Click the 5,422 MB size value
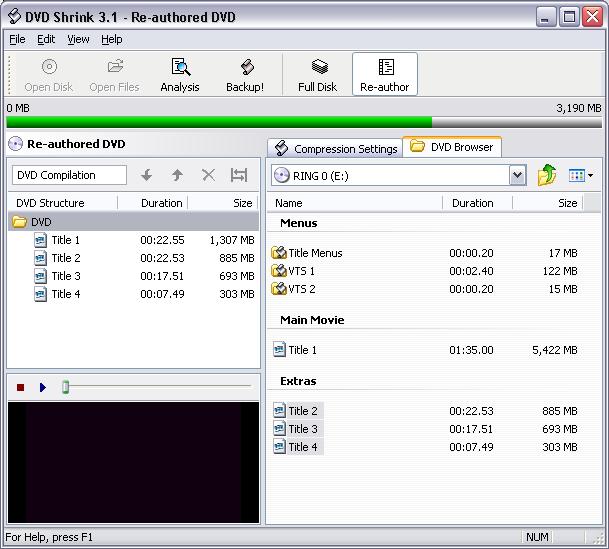Viewport: 609px width, 549px height. point(555,350)
